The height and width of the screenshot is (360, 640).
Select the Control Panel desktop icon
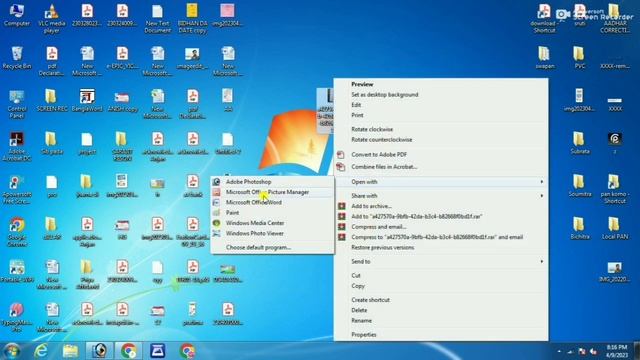click(16, 104)
